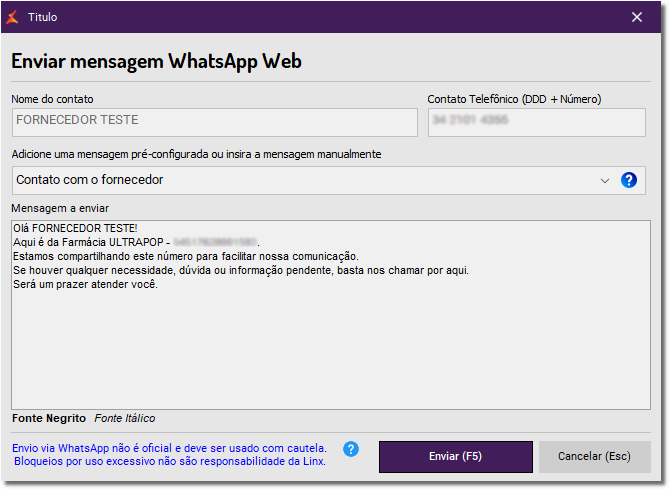Image resolution: width=670 pixels, height=490 pixels.
Task: Open the 'Contato com o fornecedor' combo box
Action: coord(329,180)
